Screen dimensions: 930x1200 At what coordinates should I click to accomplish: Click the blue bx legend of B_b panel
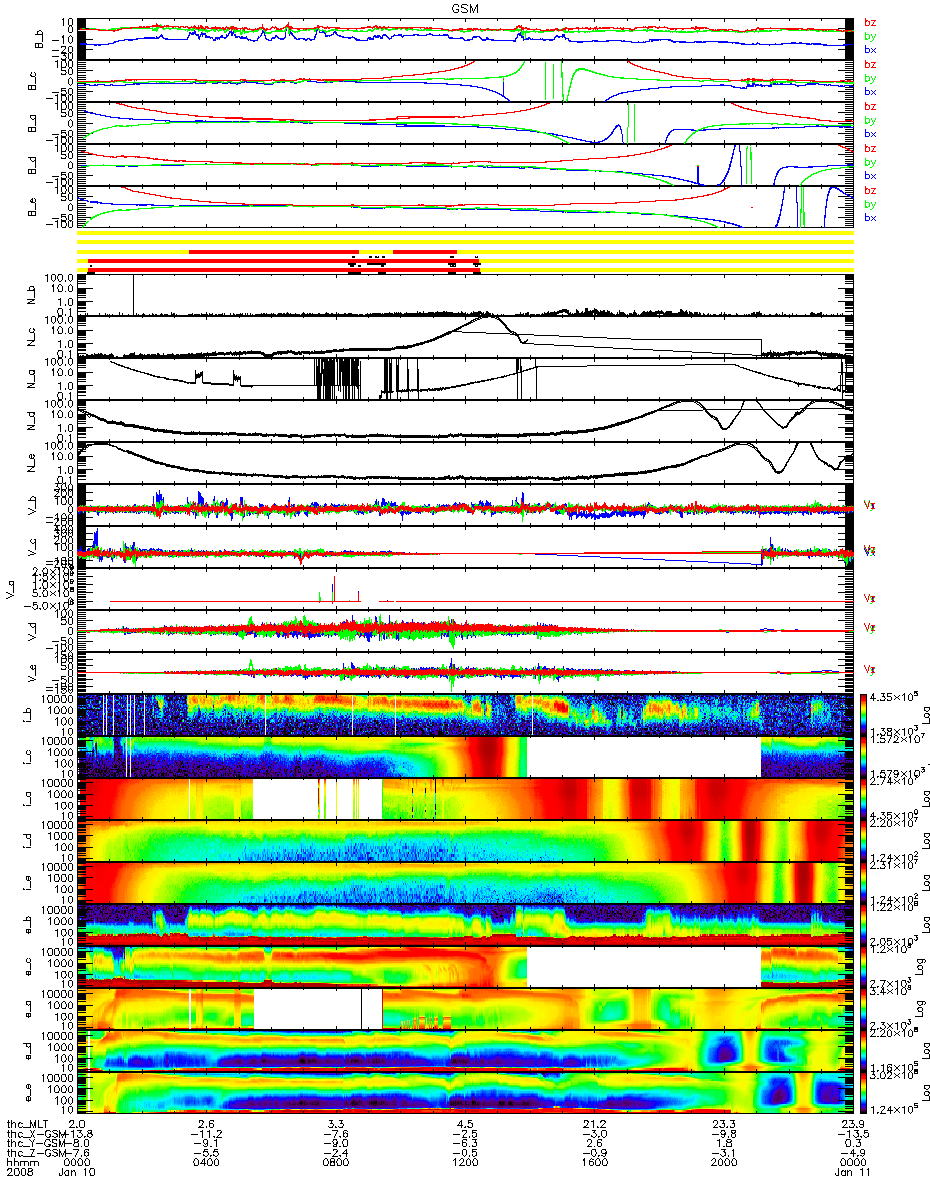(x=870, y=50)
